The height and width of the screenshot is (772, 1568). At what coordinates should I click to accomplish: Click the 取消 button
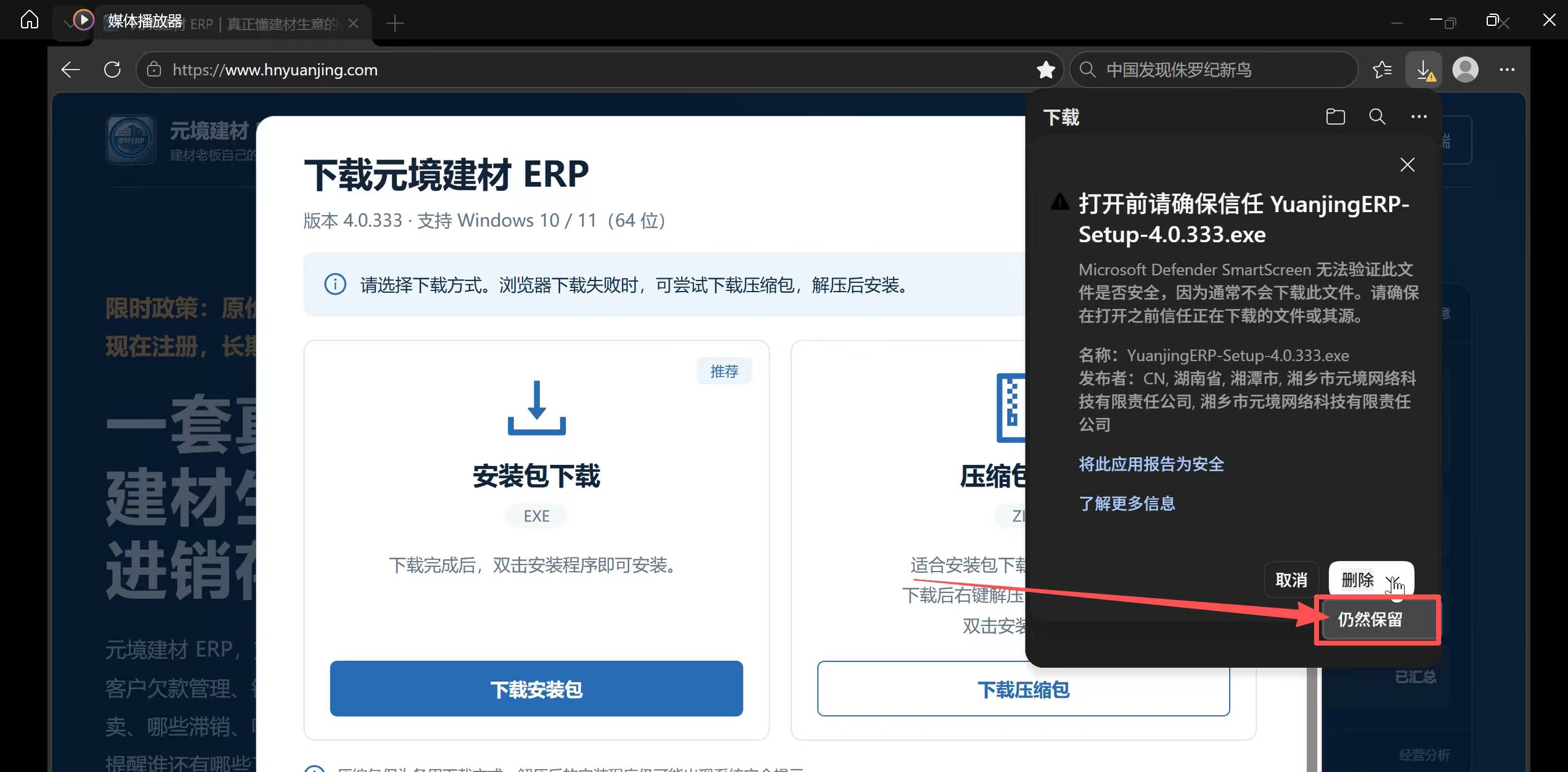click(1291, 580)
